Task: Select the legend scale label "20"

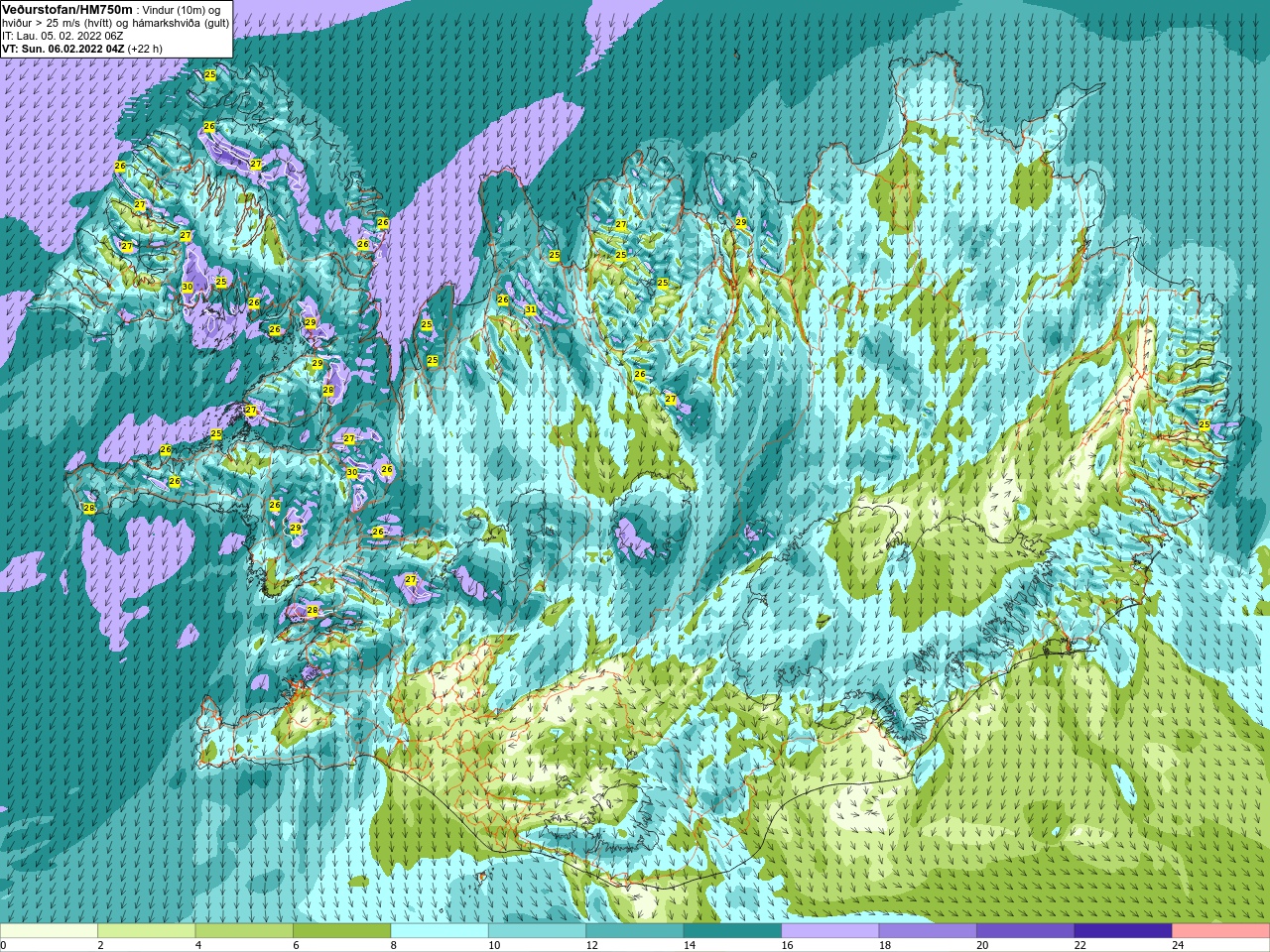Action: tap(982, 945)
